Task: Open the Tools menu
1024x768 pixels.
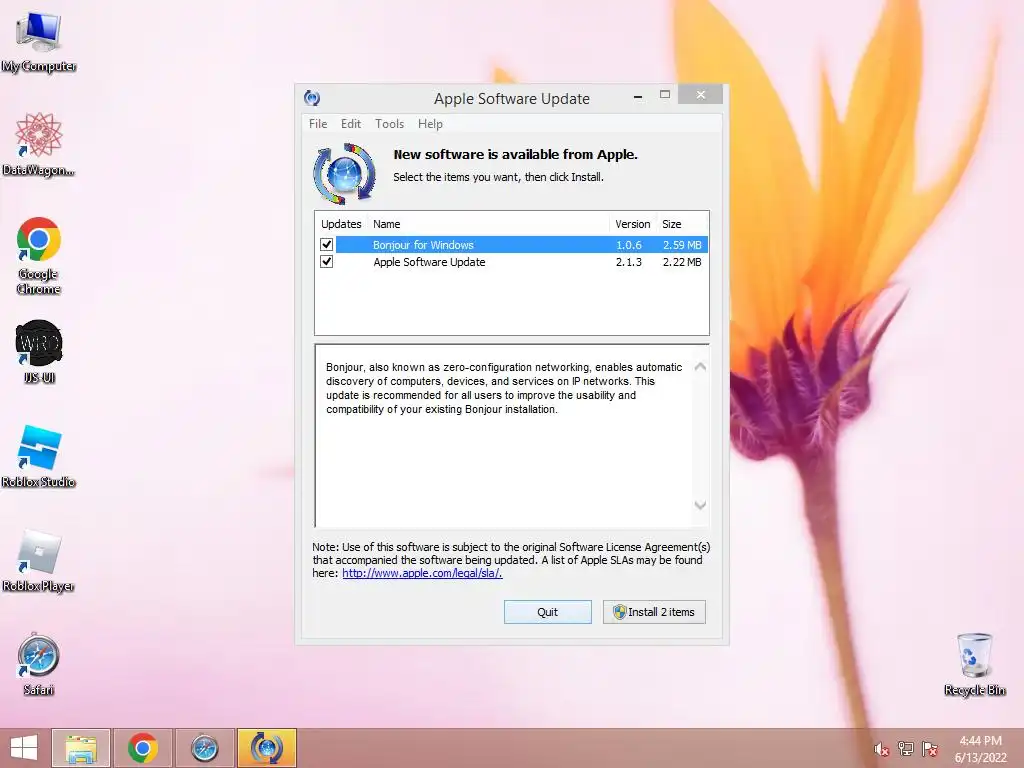Action: point(389,123)
